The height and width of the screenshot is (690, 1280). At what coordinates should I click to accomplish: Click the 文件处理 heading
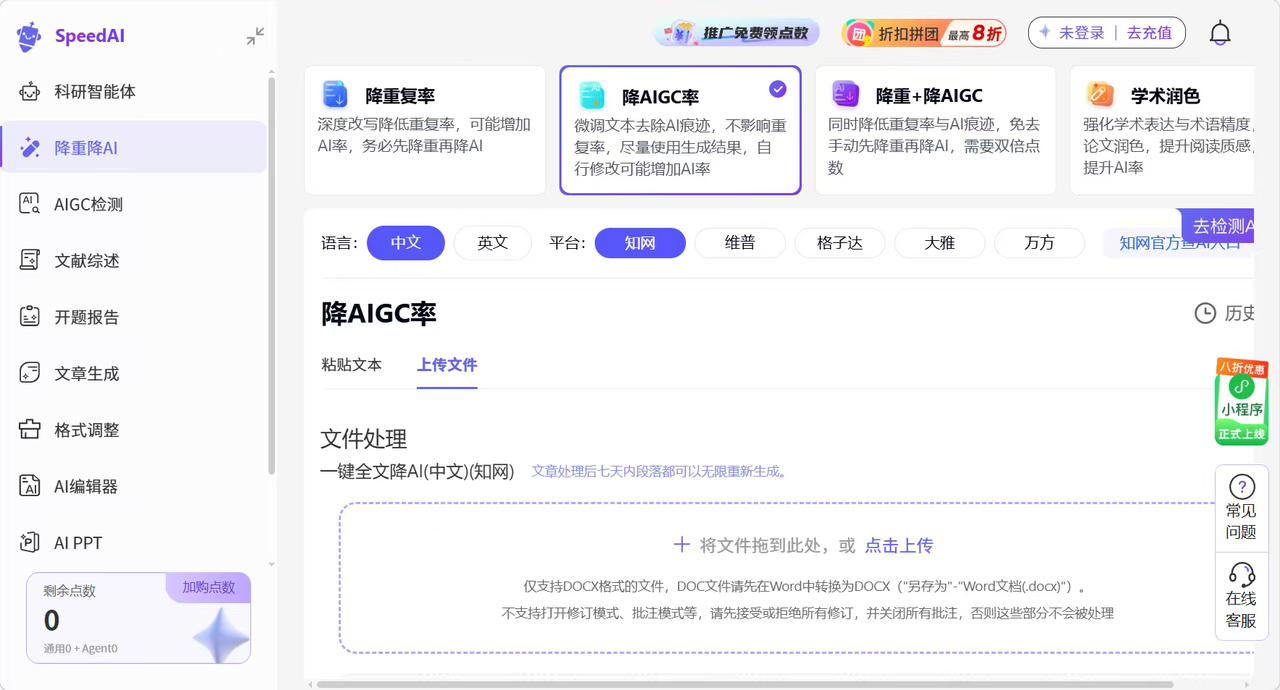coord(364,439)
